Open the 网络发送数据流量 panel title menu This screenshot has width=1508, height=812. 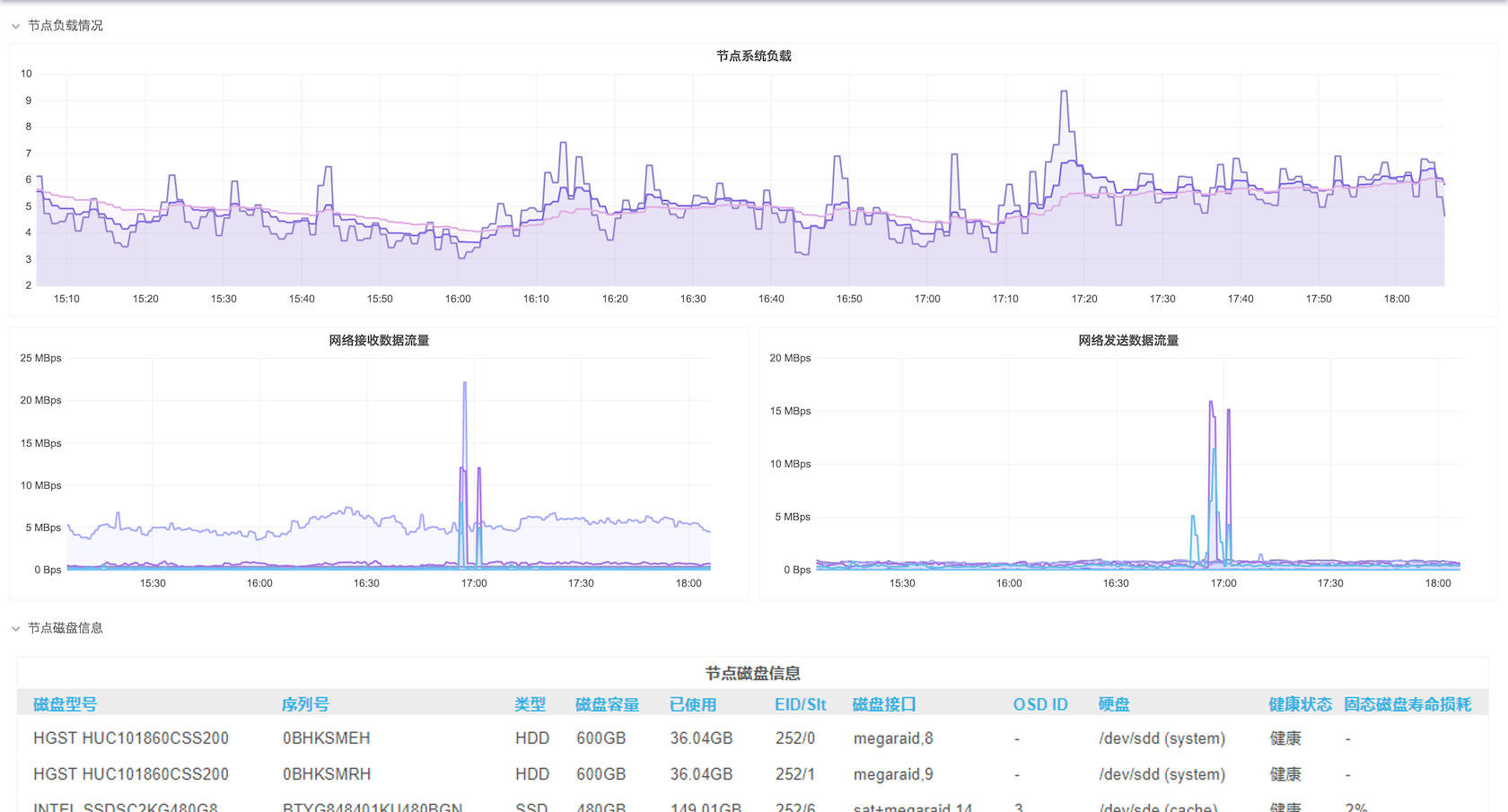pyautogui.click(x=1127, y=340)
